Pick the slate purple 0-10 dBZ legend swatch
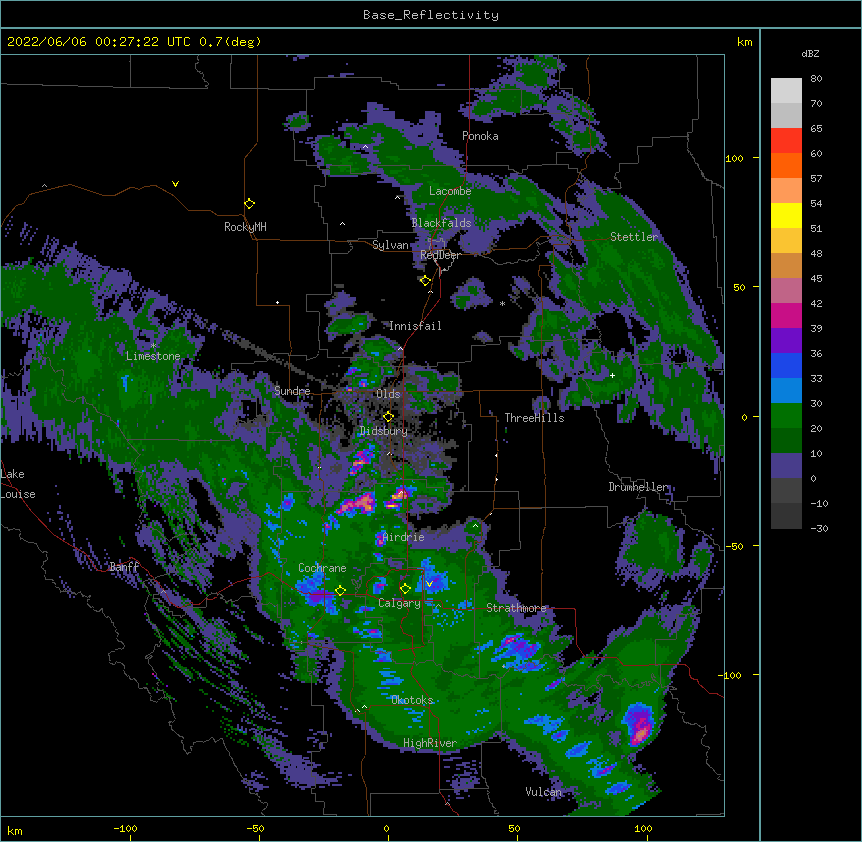 786,466
